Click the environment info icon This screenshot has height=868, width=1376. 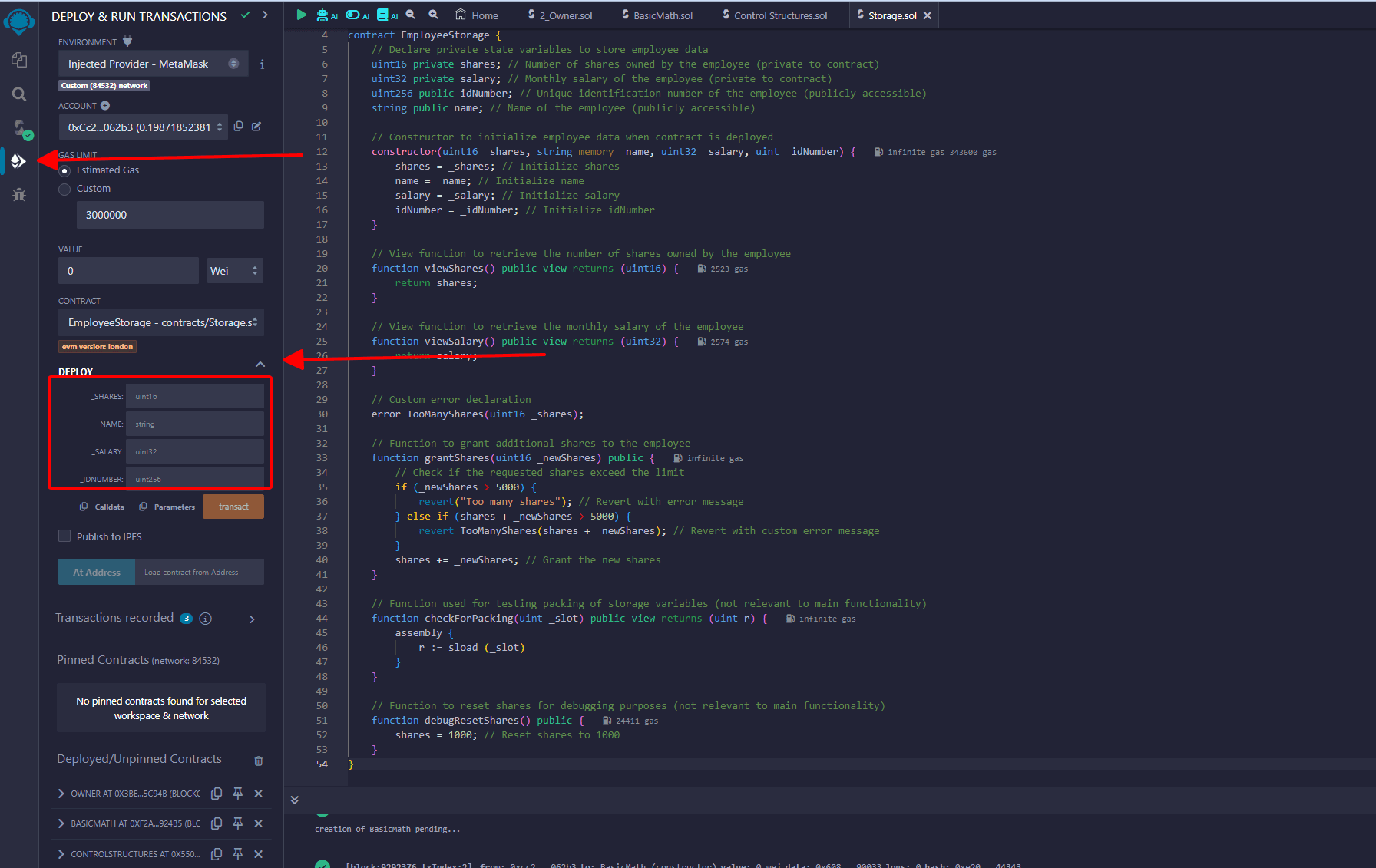262,64
